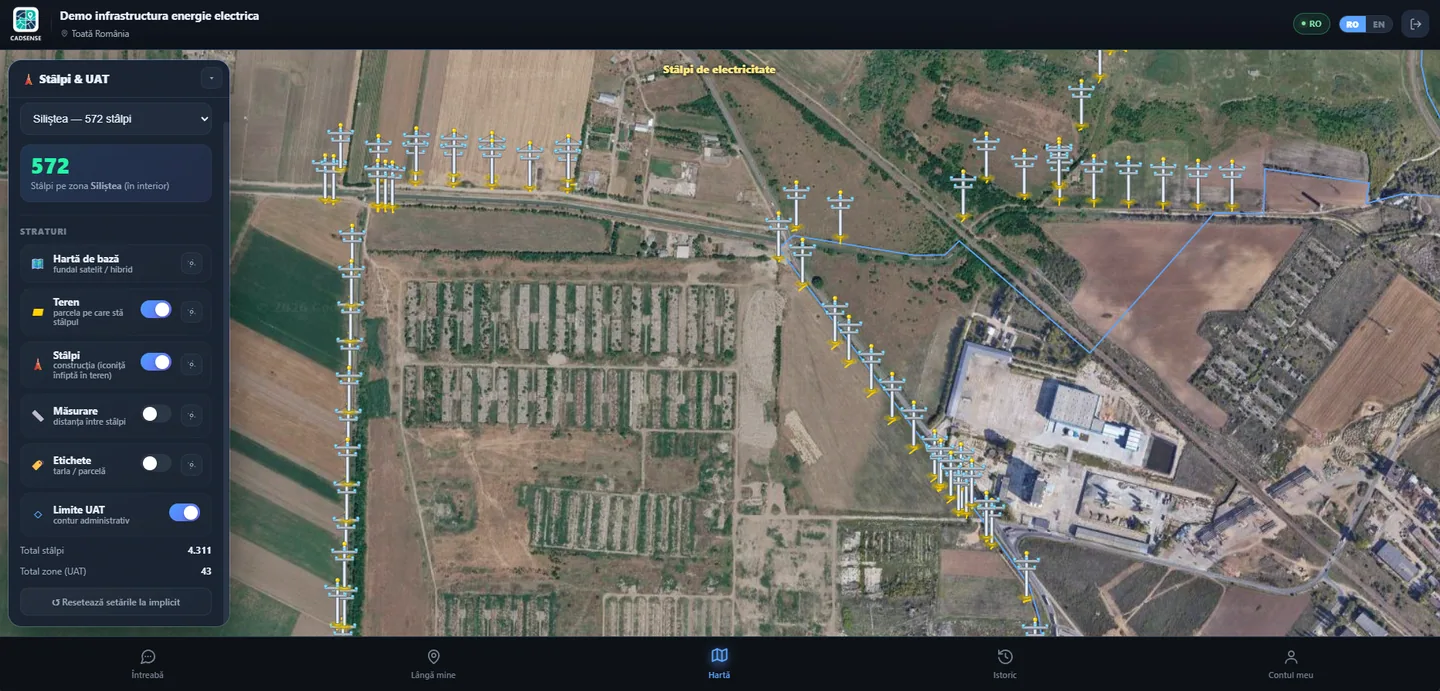Image resolution: width=1440 pixels, height=691 pixels.
Task: Open the Întreabă tab
Action: (x=147, y=664)
